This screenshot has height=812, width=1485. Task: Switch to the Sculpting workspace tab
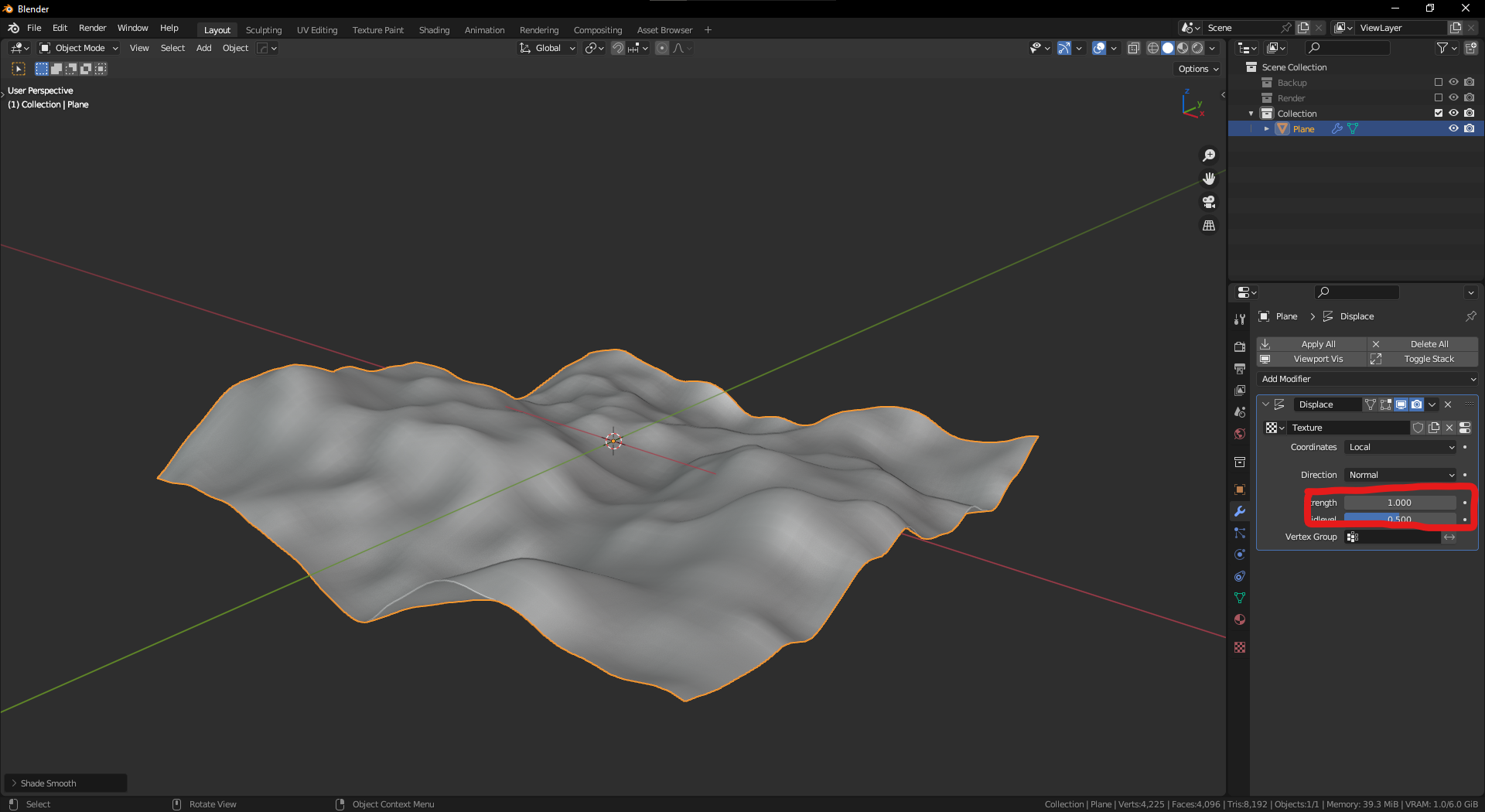264,30
